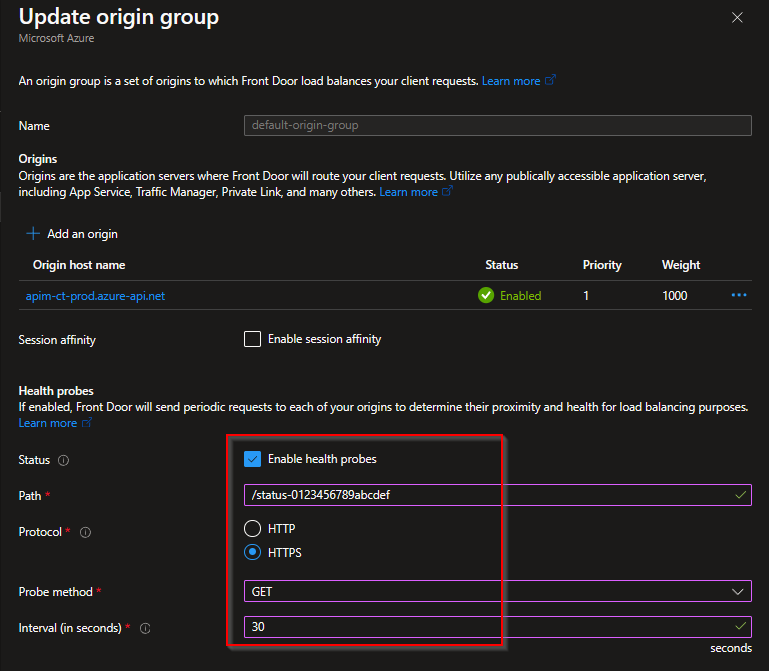
Task: Open Probe method GET dropdown
Action: pyautogui.click(x=497, y=592)
